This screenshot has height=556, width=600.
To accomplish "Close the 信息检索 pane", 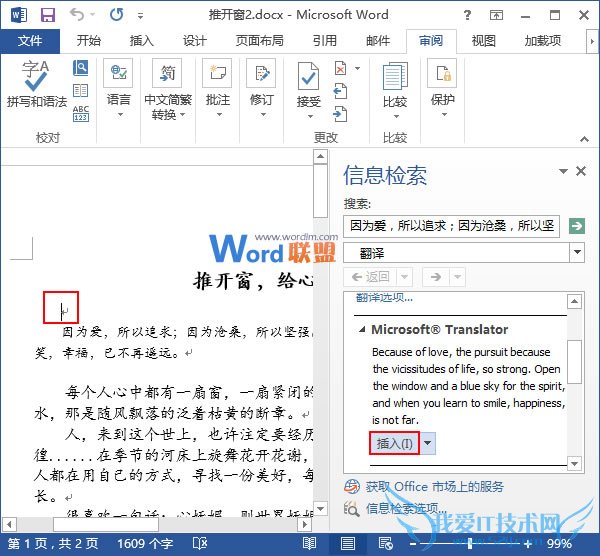I will [581, 171].
